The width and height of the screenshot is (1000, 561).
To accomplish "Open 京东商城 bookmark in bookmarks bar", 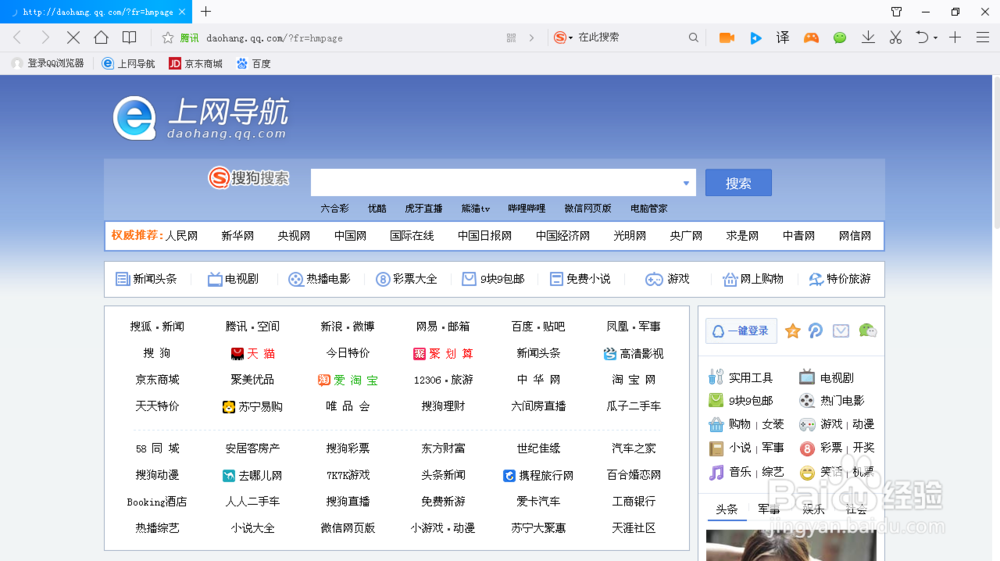I will click(195, 63).
